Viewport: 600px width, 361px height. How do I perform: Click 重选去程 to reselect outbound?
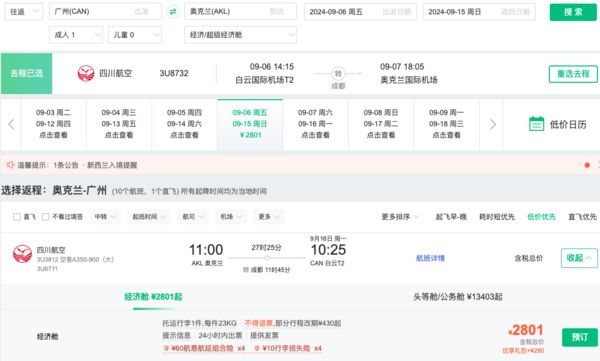coord(573,74)
